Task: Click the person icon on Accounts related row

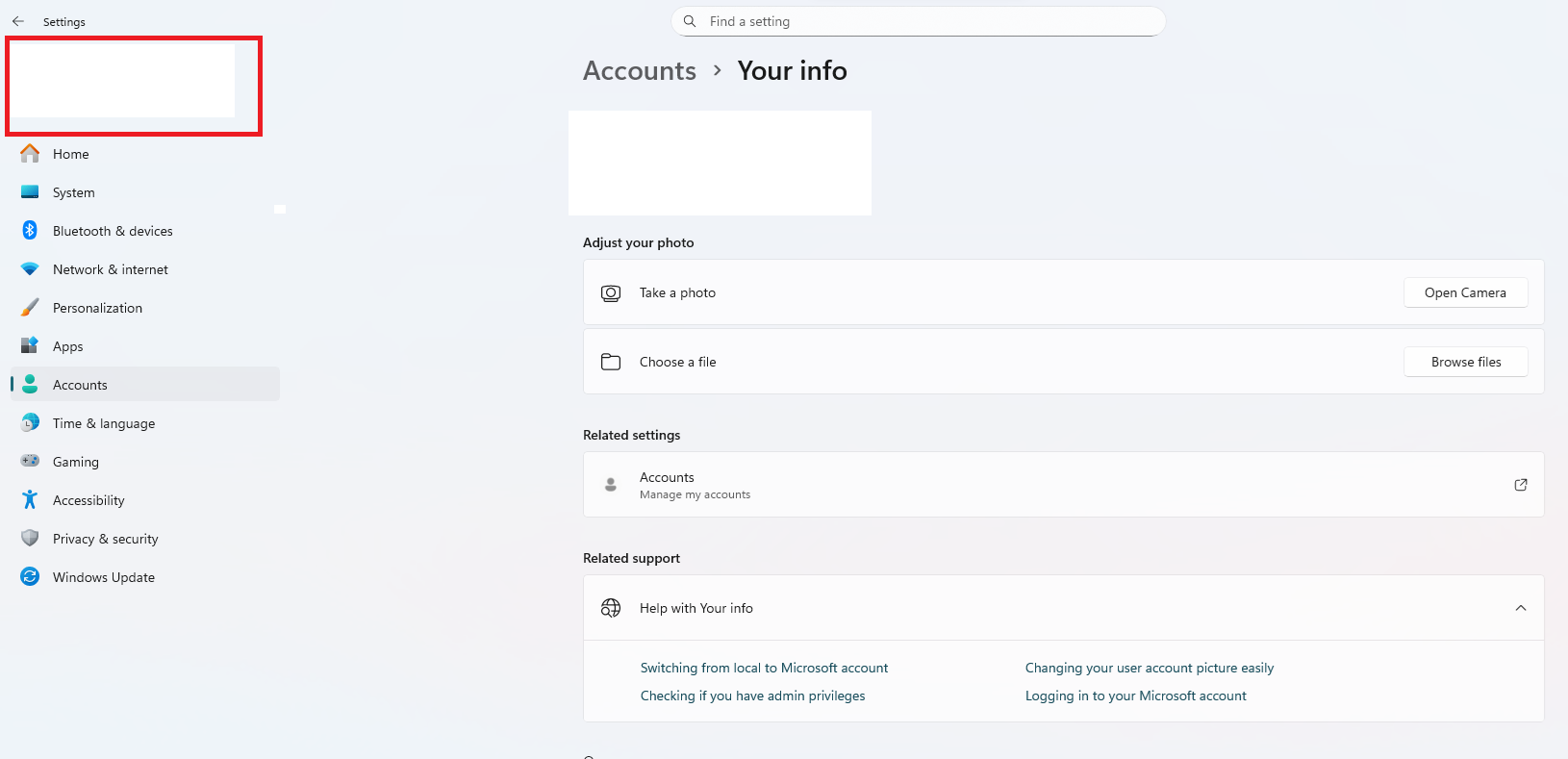Action: tap(611, 485)
